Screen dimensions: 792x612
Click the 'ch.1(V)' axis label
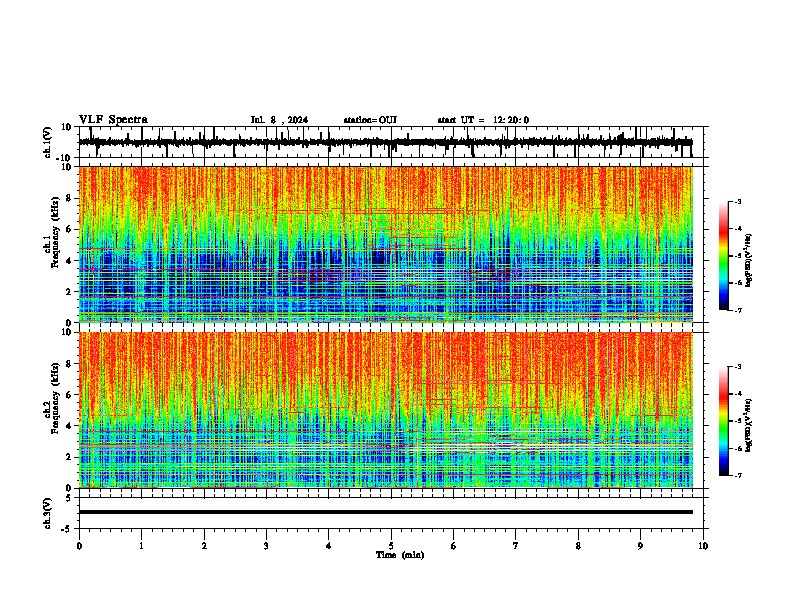pyautogui.click(x=48, y=142)
